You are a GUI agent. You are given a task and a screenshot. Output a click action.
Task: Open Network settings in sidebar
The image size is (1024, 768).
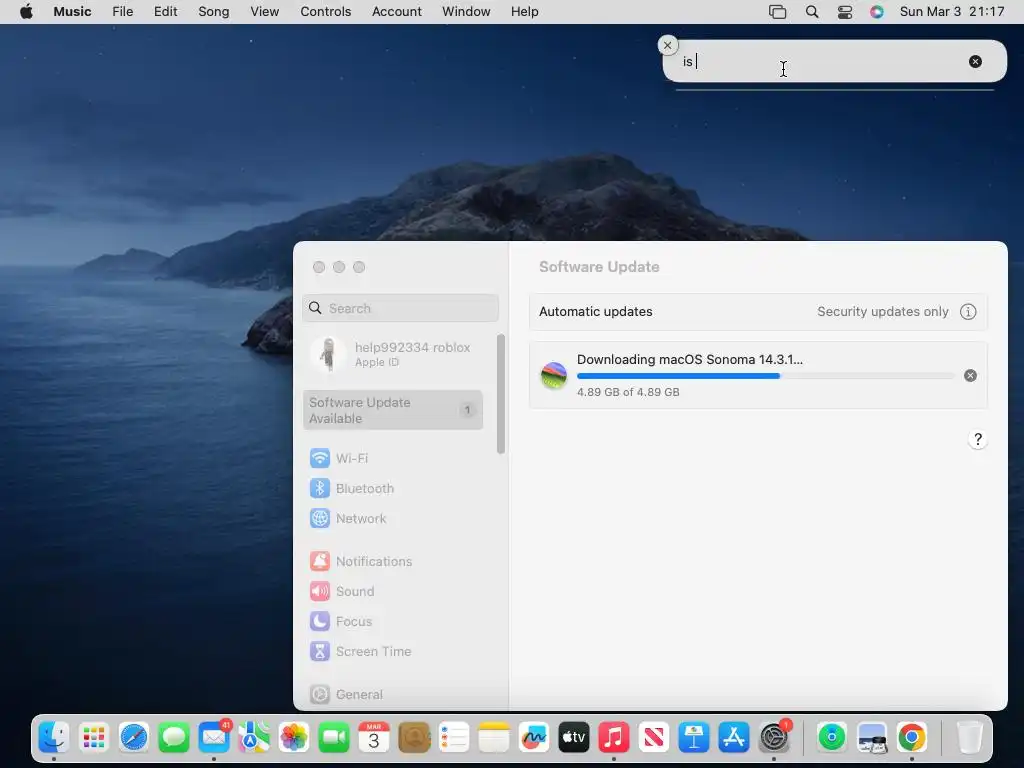(347, 519)
